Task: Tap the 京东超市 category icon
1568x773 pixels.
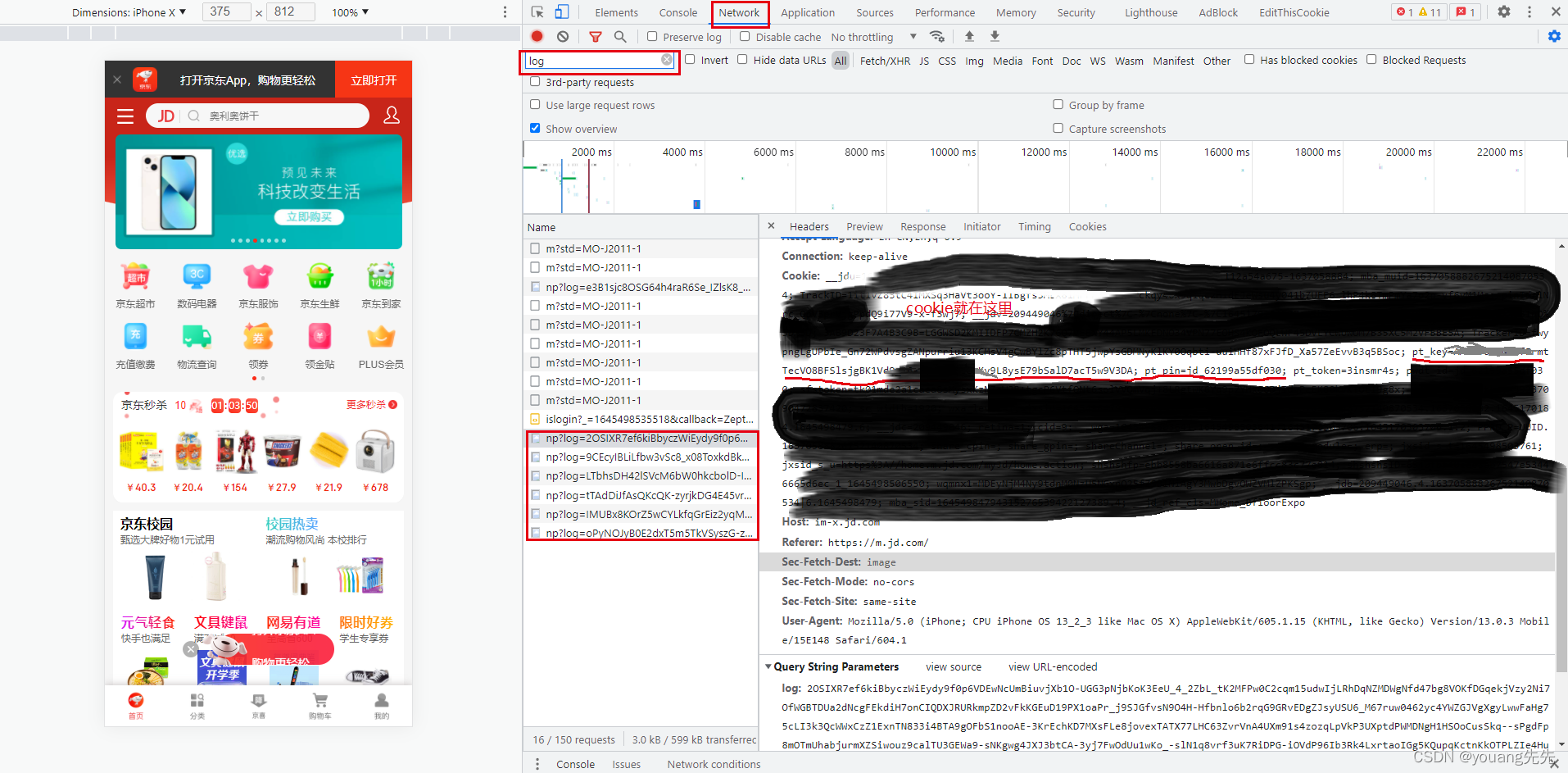Action: pos(135,277)
